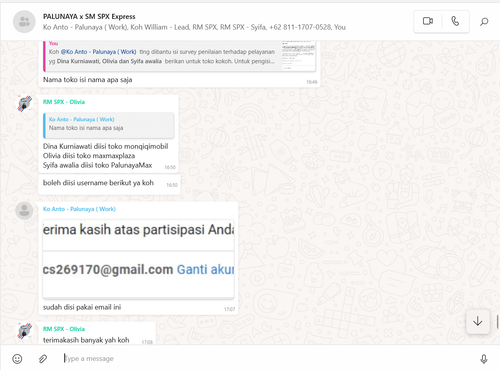Open quoted message from You about survey
500x370 pixels.
(180, 56)
